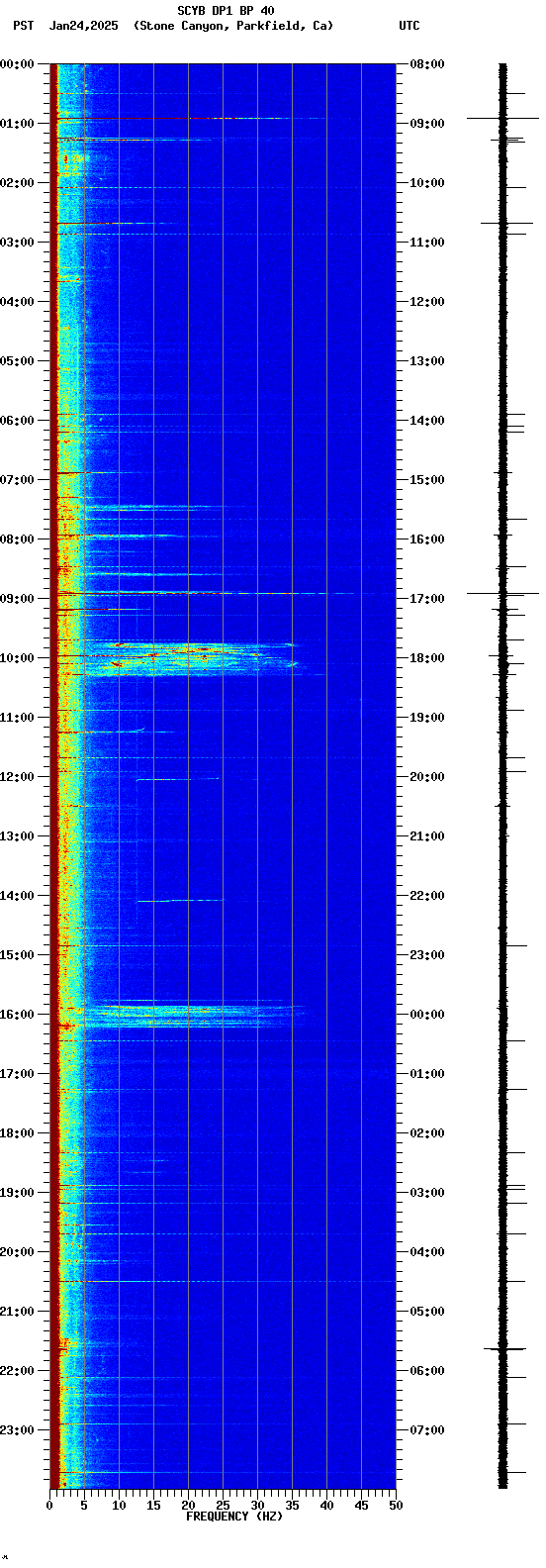Click the date Jan24,2025

[x=83, y=26]
